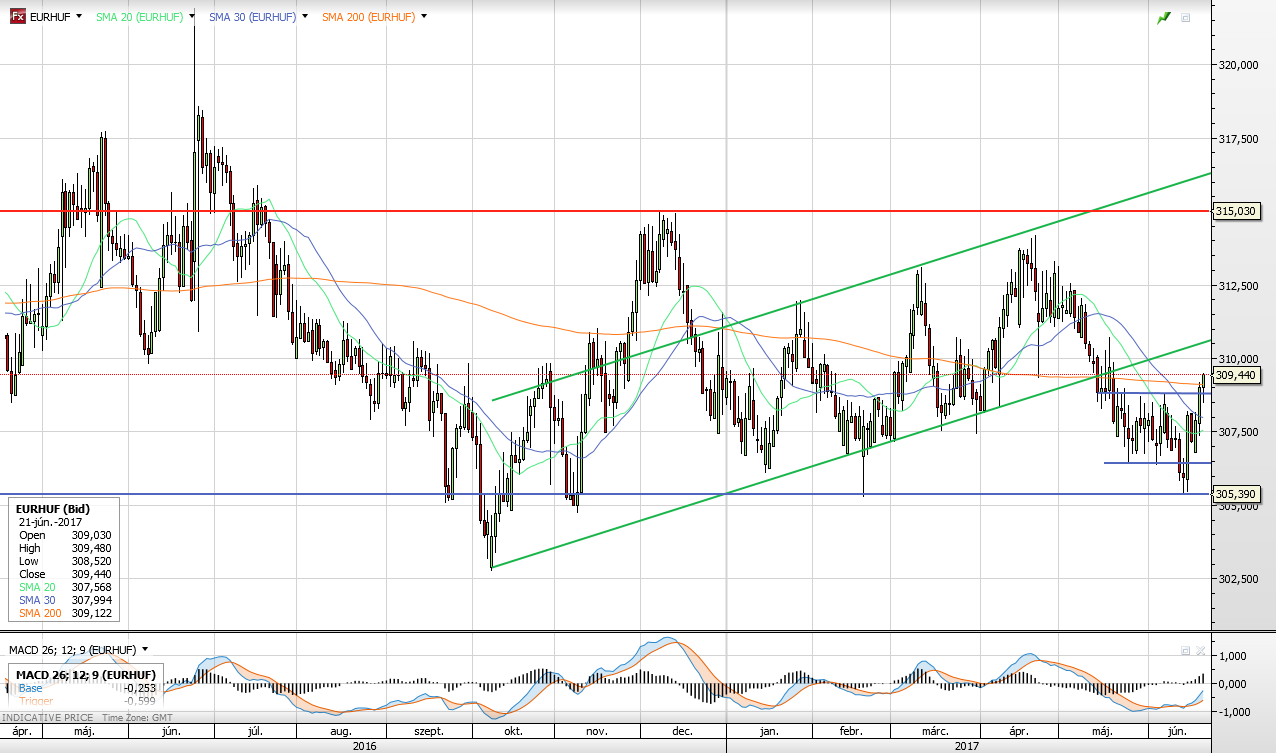Click the júl. month label

pyautogui.click(x=256, y=732)
